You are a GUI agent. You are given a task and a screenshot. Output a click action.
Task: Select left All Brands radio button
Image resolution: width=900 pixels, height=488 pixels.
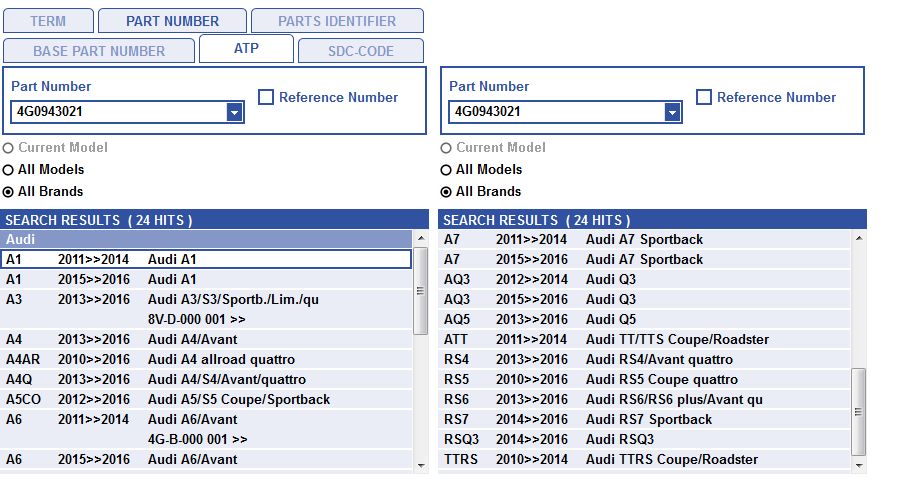(x=8, y=192)
